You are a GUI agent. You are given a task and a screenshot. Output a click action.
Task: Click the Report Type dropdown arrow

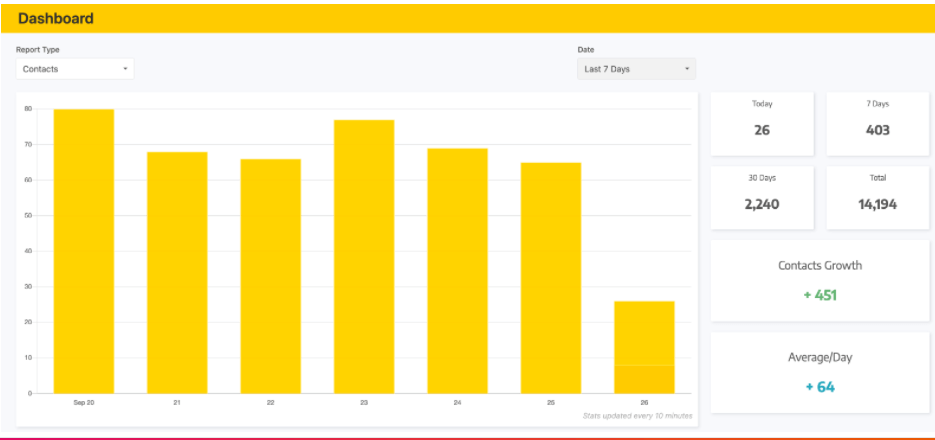pyautogui.click(x=125, y=69)
